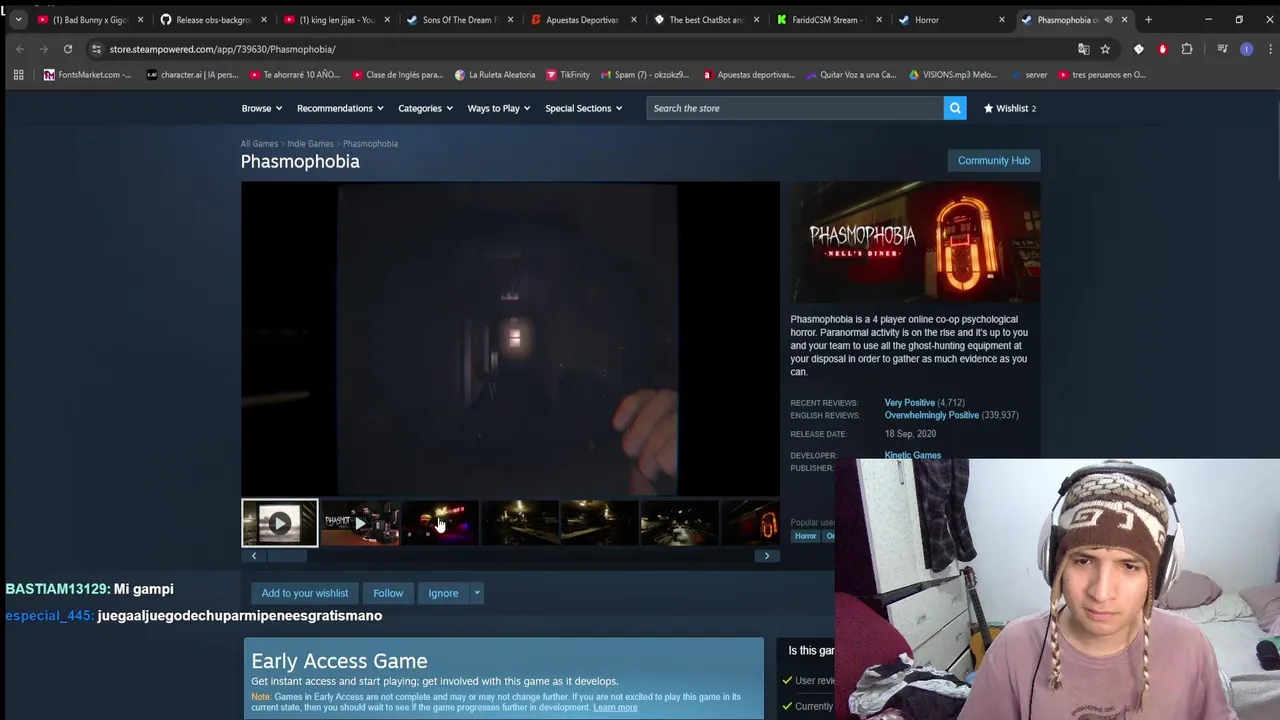Click Add to your wishlist
Image resolution: width=1280 pixels, height=720 pixels.
305,593
